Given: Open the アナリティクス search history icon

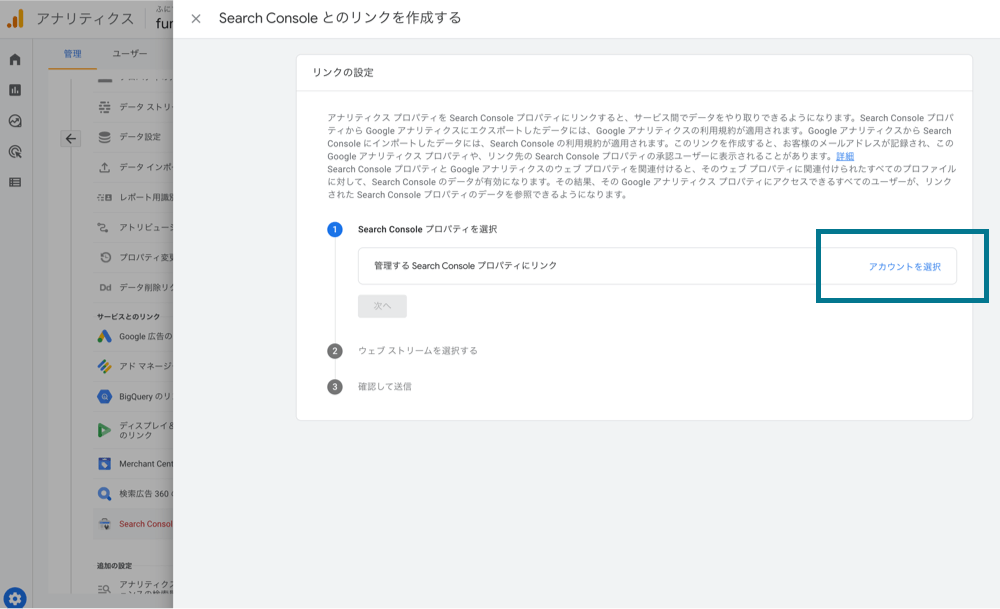Looking at the screenshot, I should (104, 589).
